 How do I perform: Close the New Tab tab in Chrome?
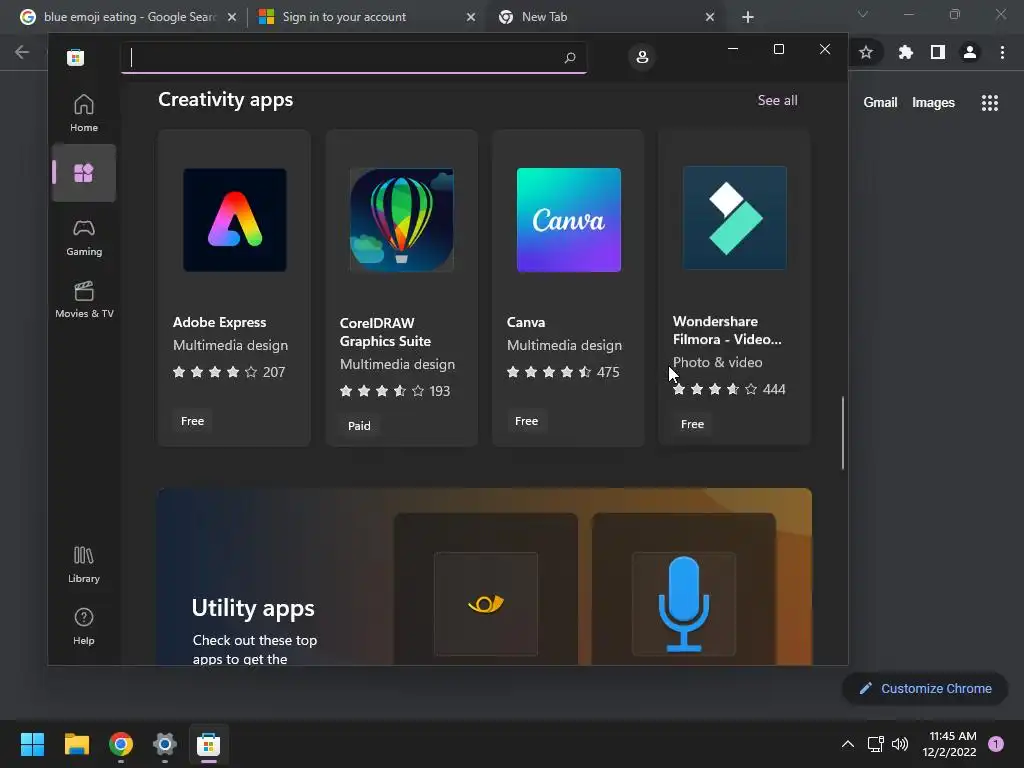[x=710, y=18]
